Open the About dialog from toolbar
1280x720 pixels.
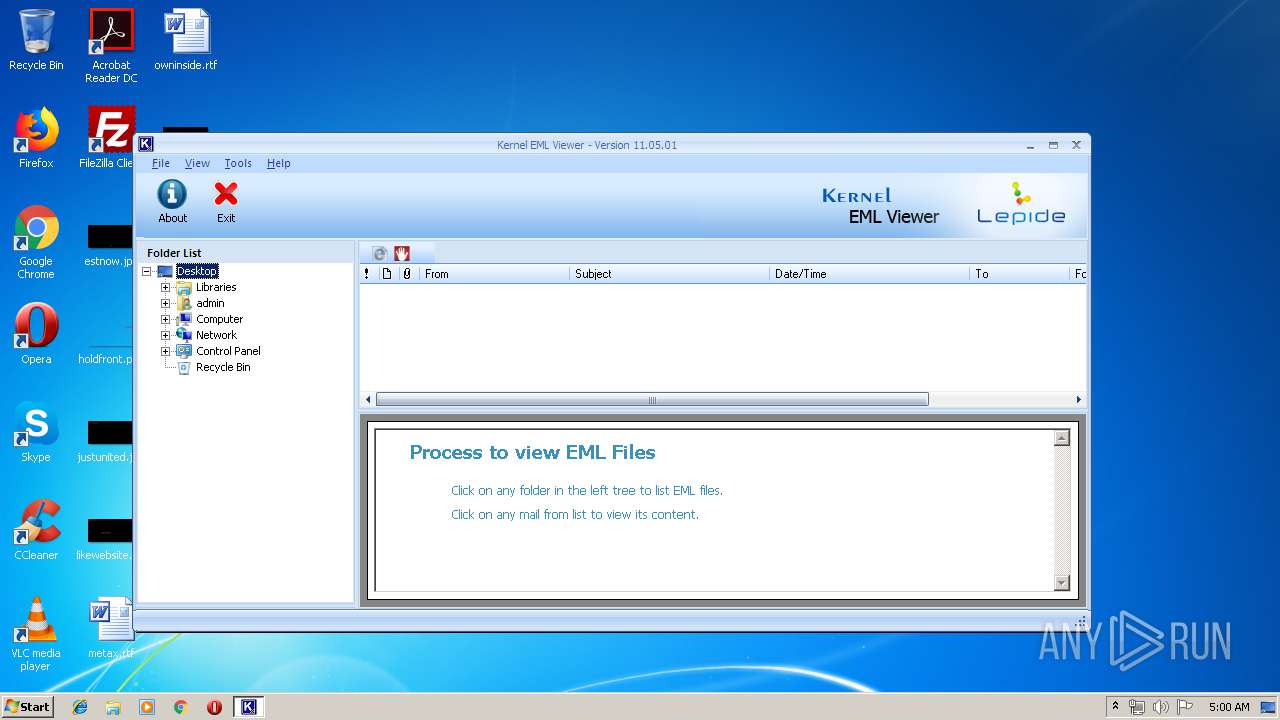pyautogui.click(x=172, y=202)
